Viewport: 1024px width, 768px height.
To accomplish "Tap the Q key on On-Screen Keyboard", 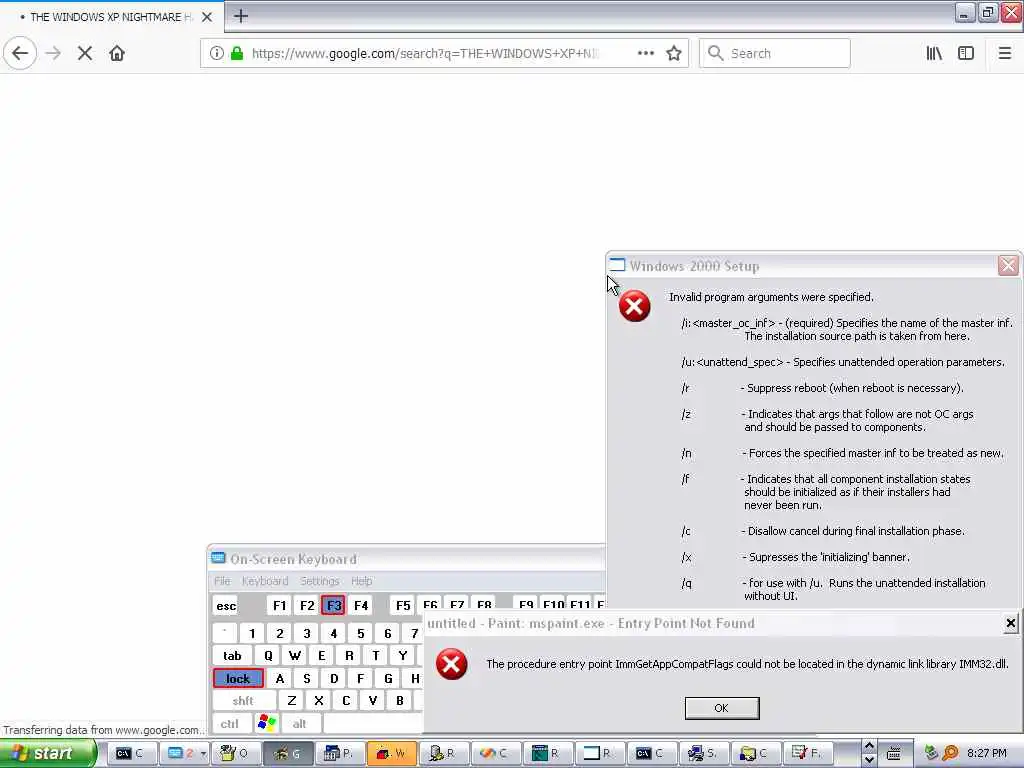I will point(268,656).
